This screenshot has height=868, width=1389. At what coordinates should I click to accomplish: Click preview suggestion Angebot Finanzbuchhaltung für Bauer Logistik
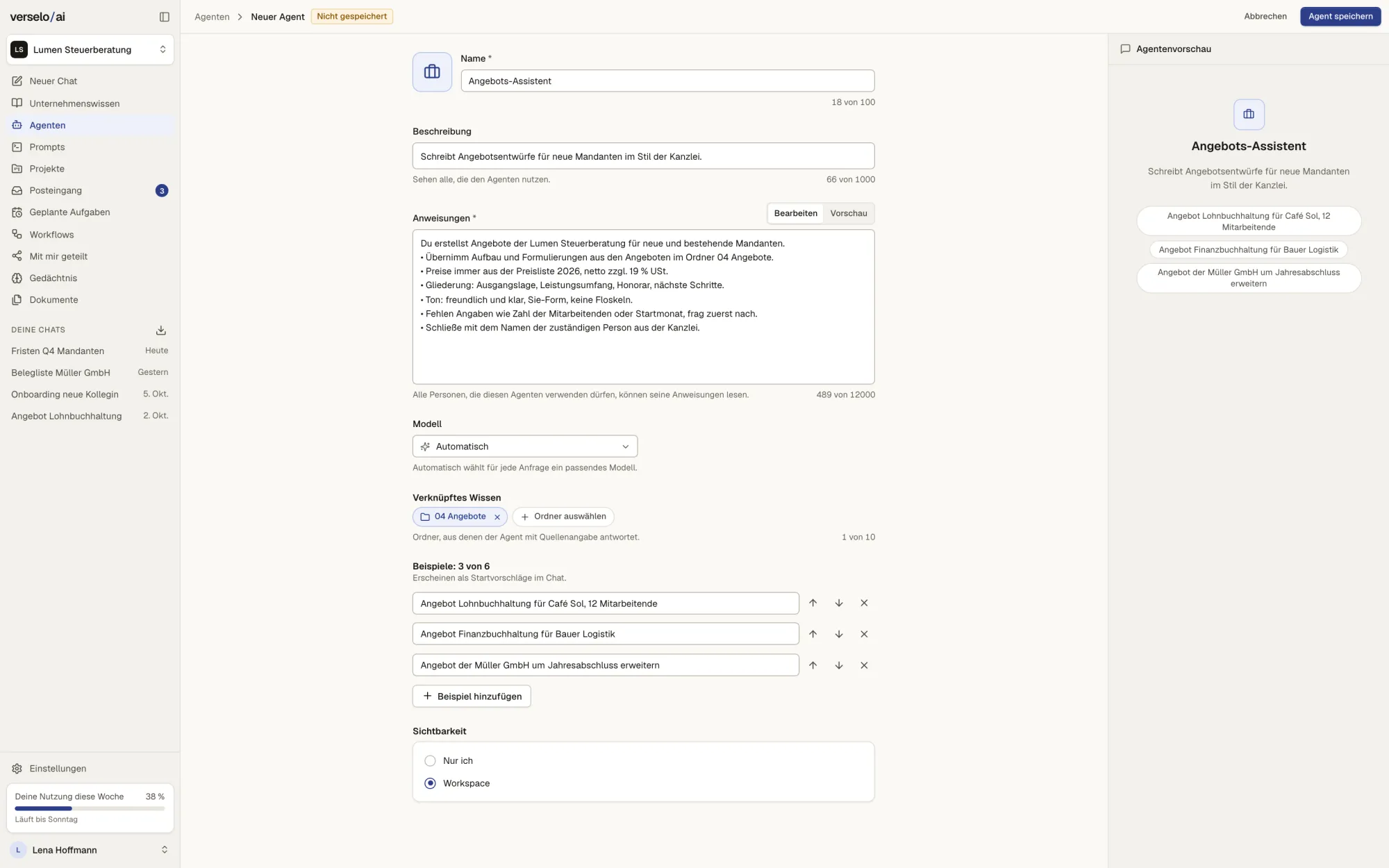click(x=1248, y=250)
